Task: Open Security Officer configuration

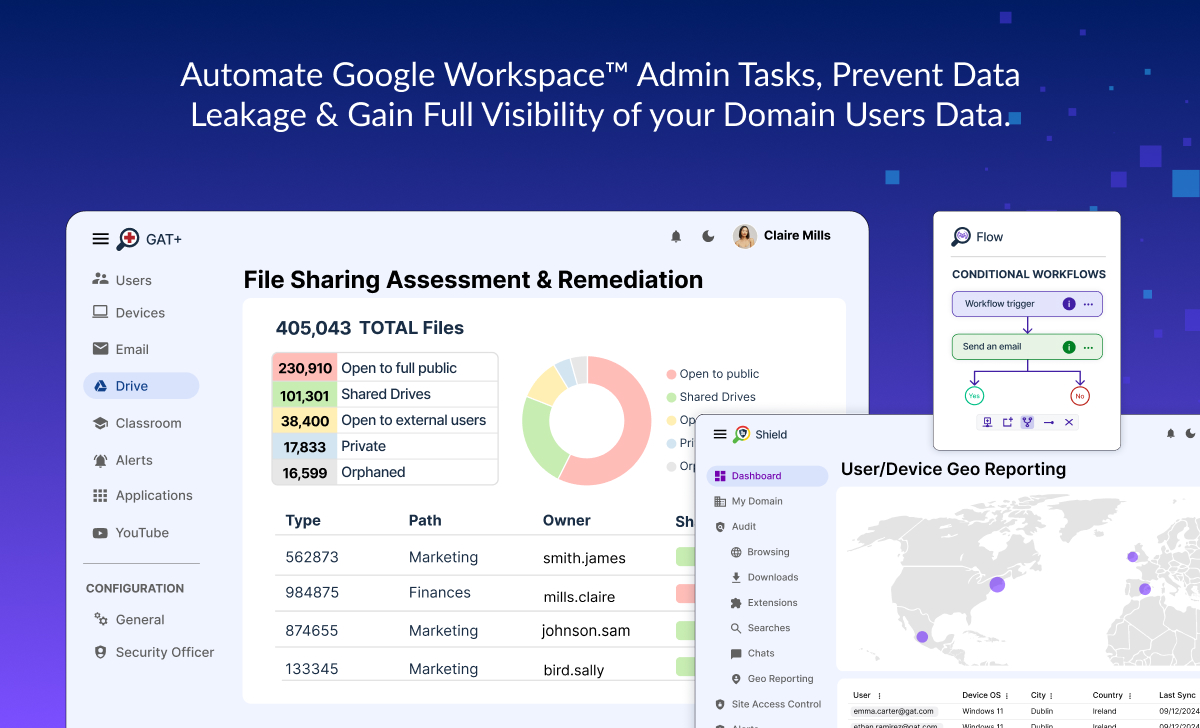Action: [x=164, y=652]
